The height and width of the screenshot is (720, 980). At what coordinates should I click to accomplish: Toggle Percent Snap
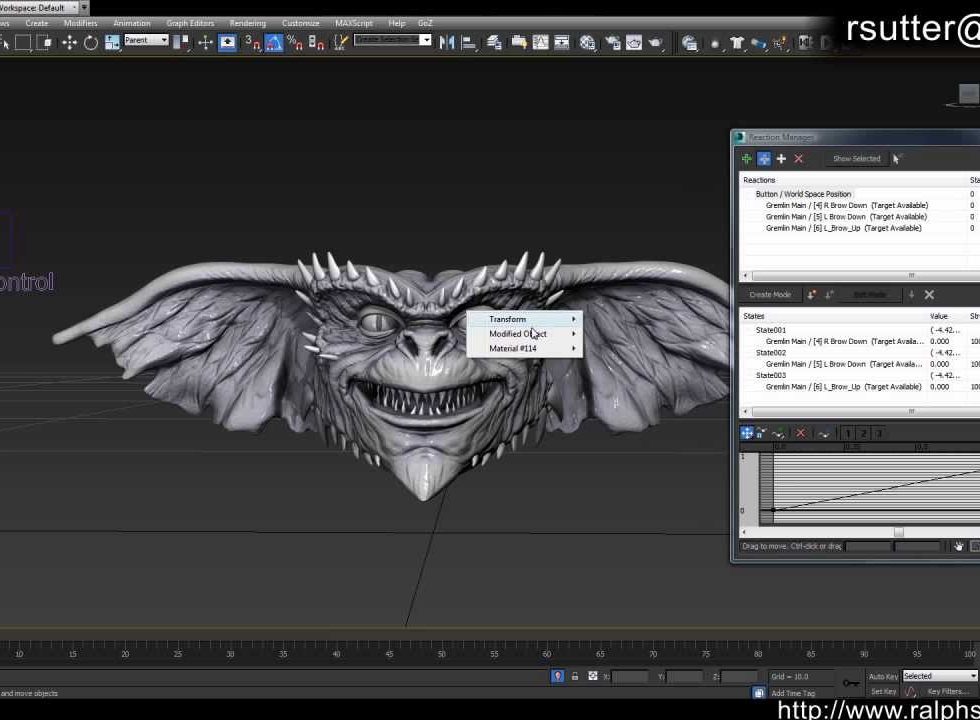294,42
